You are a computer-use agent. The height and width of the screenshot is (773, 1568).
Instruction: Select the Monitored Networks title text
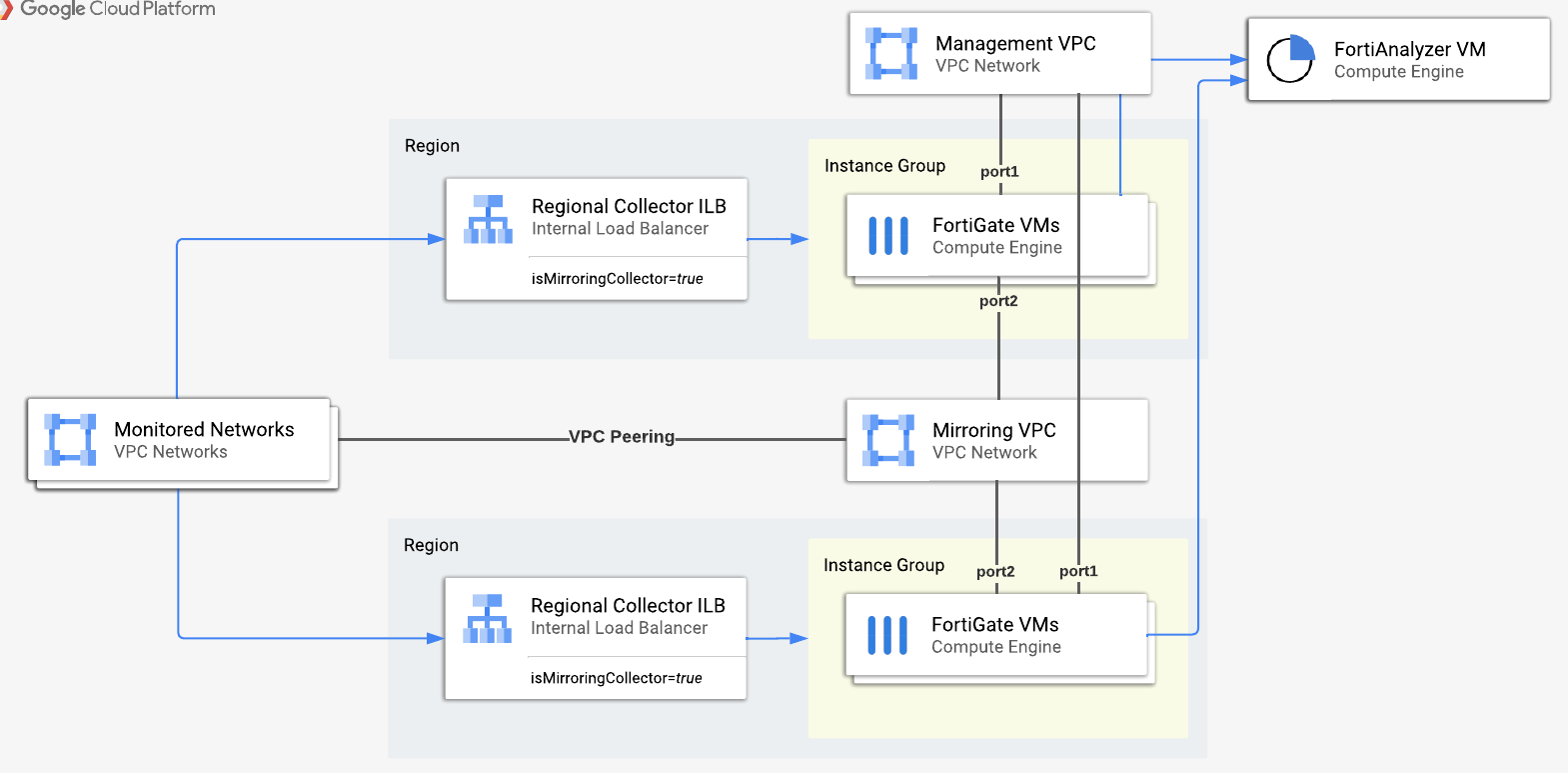[204, 429]
